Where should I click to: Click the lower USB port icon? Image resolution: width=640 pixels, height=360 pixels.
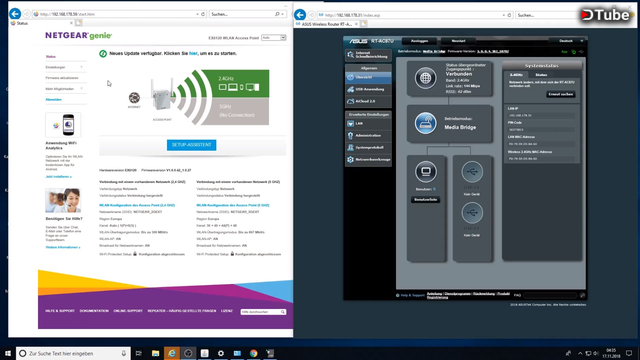click(x=472, y=213)
